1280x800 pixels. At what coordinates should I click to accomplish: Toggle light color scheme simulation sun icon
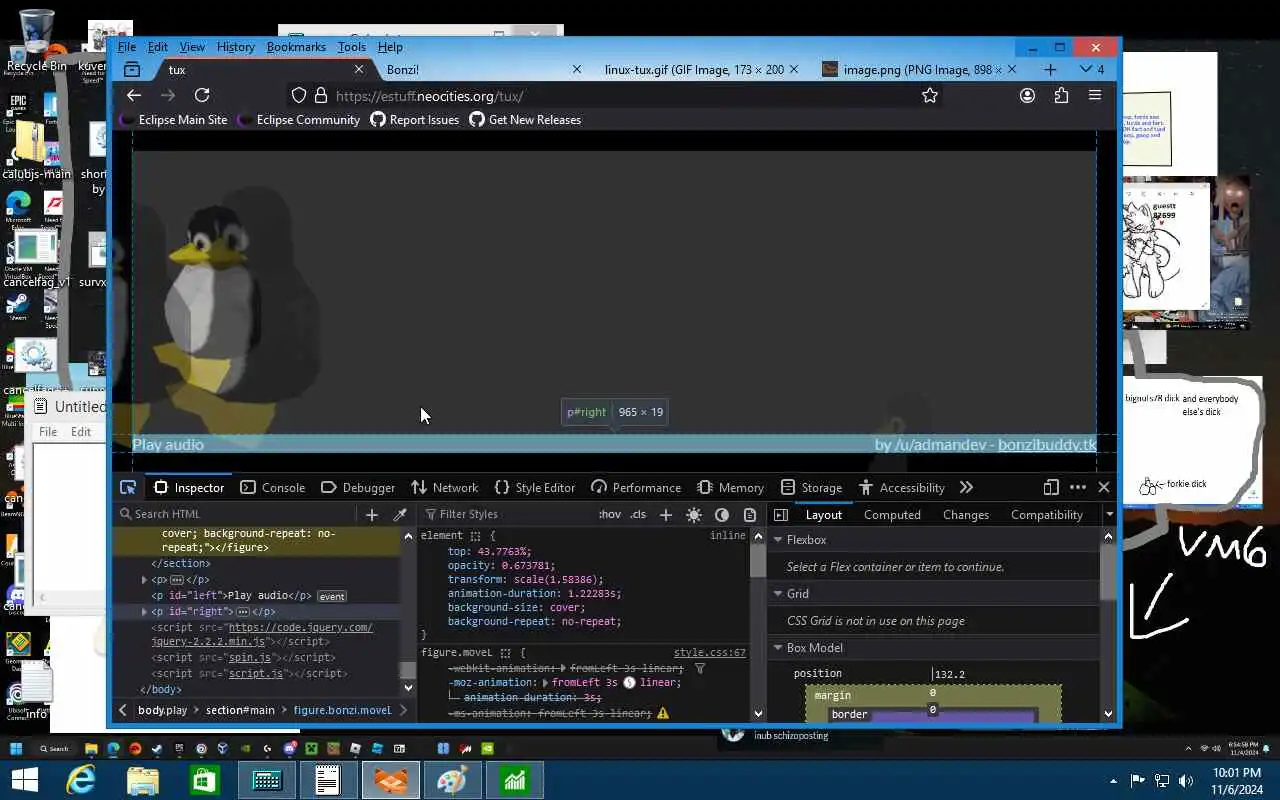(x=694, y=514)
